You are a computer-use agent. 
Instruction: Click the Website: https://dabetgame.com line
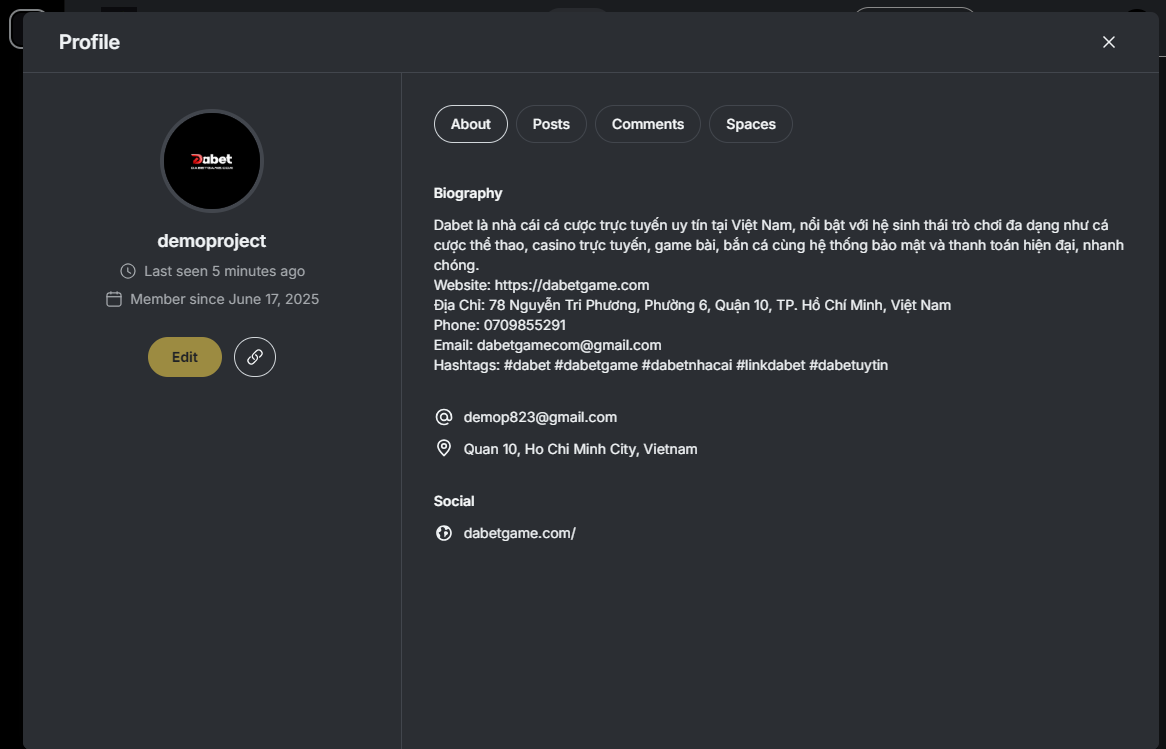pos(541,285)
